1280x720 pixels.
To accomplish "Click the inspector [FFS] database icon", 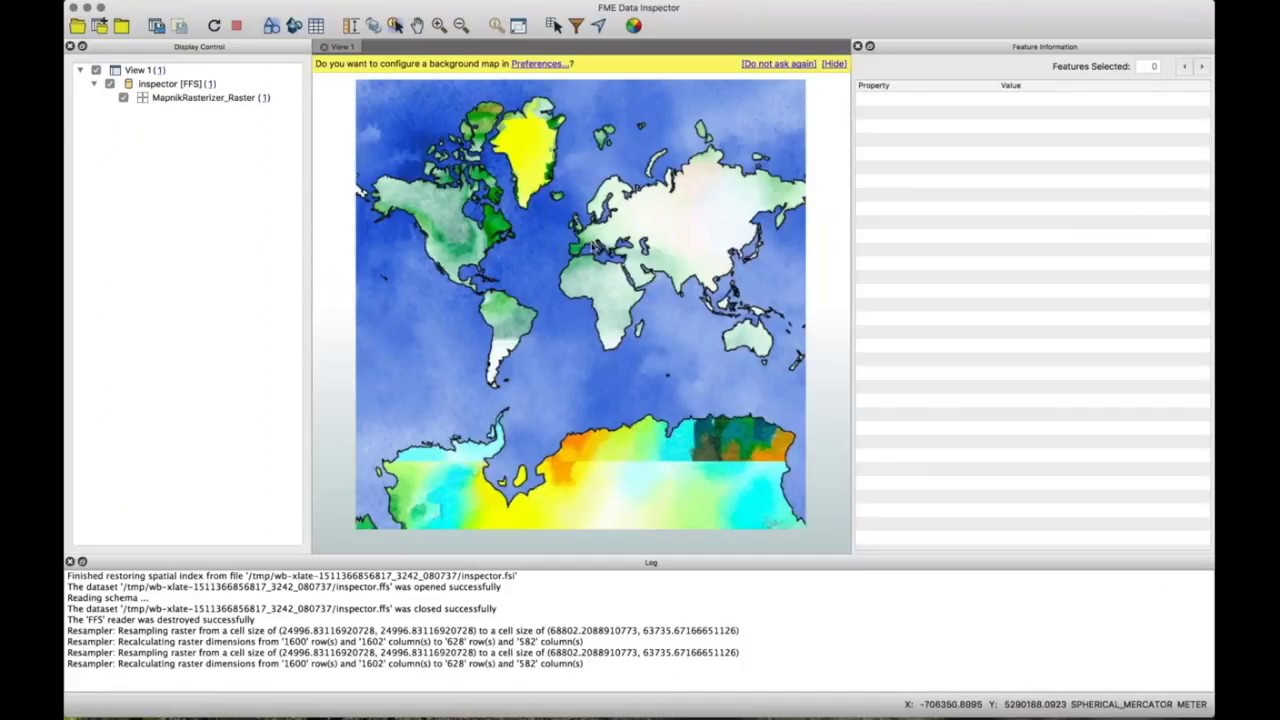I will coord(128,84).
